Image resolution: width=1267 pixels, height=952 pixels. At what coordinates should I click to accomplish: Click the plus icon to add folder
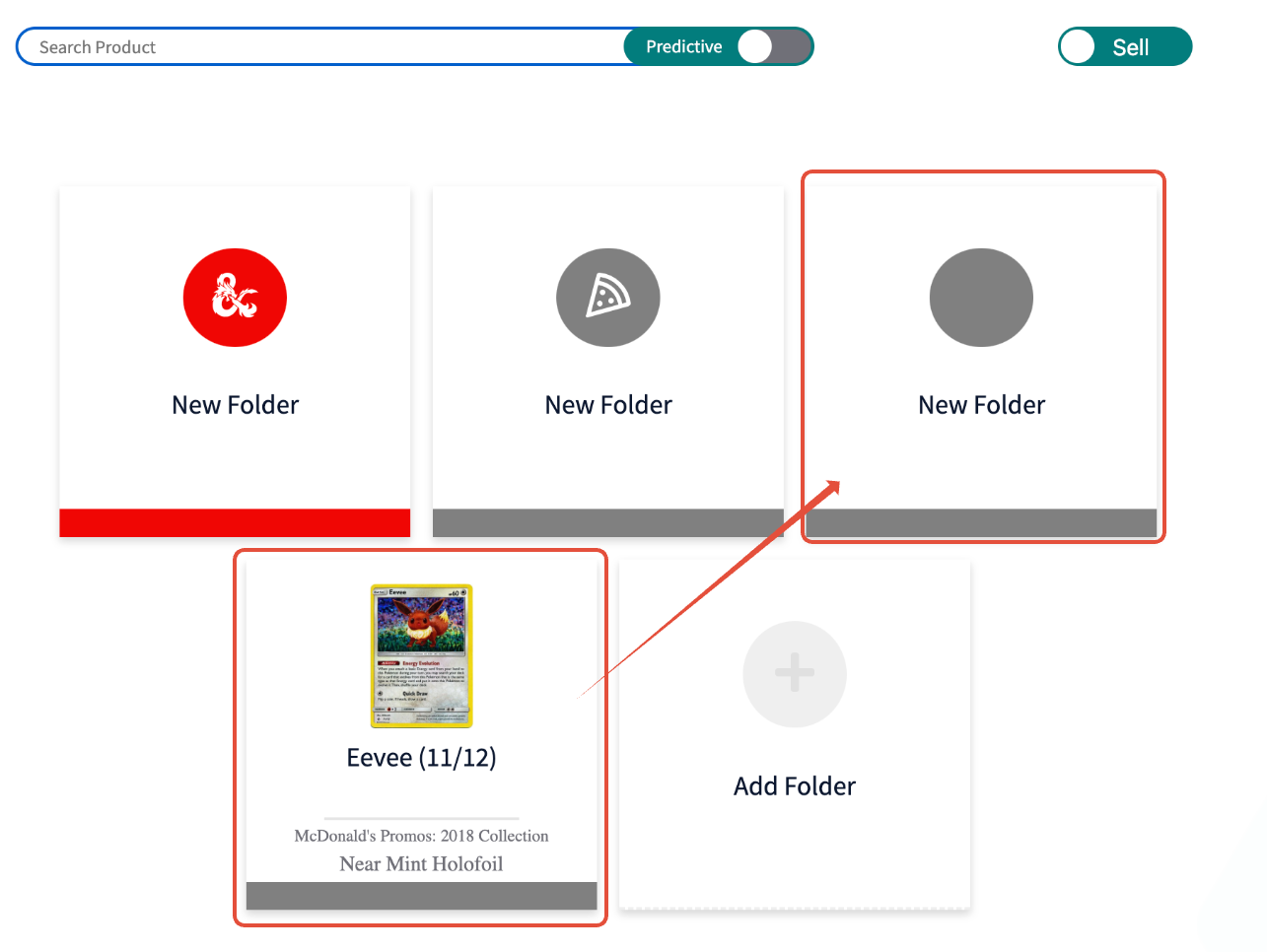795,674
